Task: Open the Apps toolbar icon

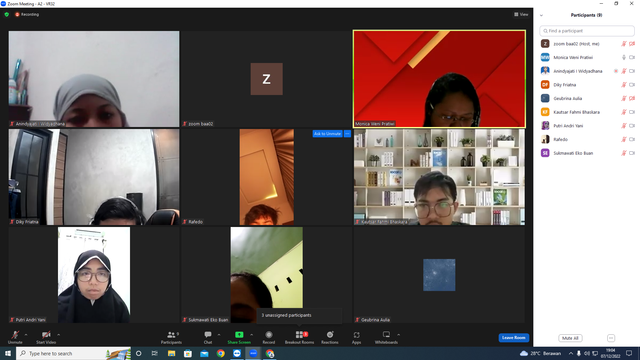Action: point(356,335)
